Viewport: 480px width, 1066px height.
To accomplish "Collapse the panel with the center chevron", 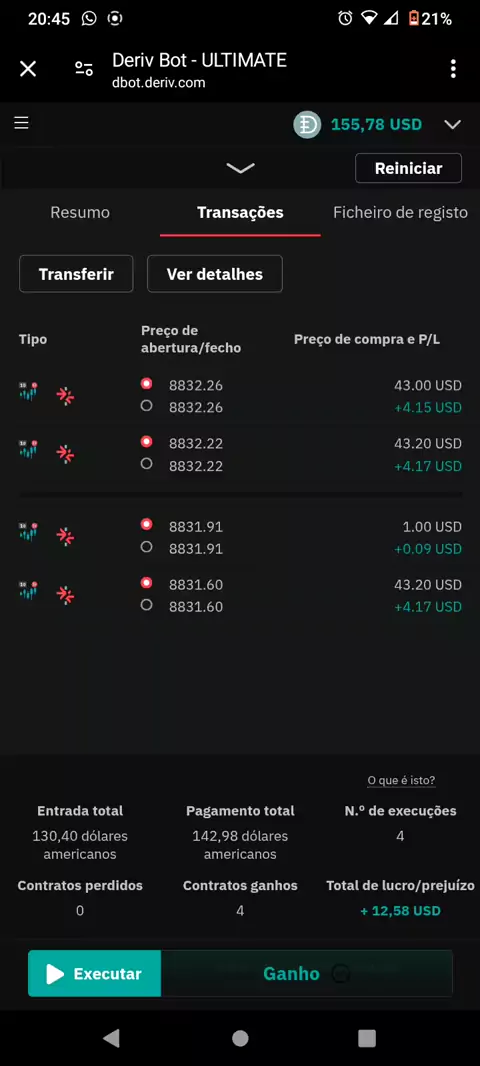I will click(240, 168).
